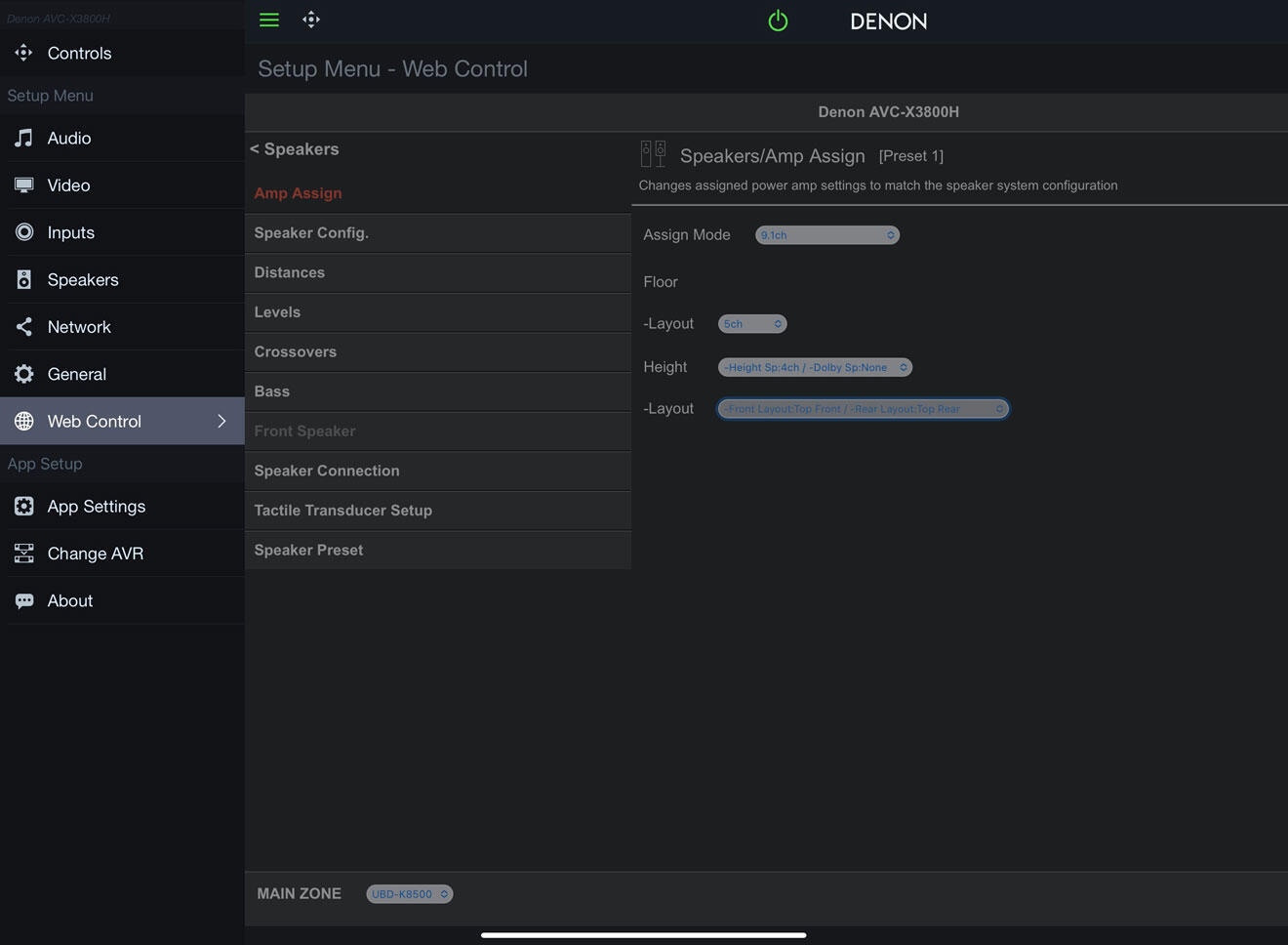Click the 'Denon AVC-X3800H' device title bar
The image size is (1288, 945).
766,112
